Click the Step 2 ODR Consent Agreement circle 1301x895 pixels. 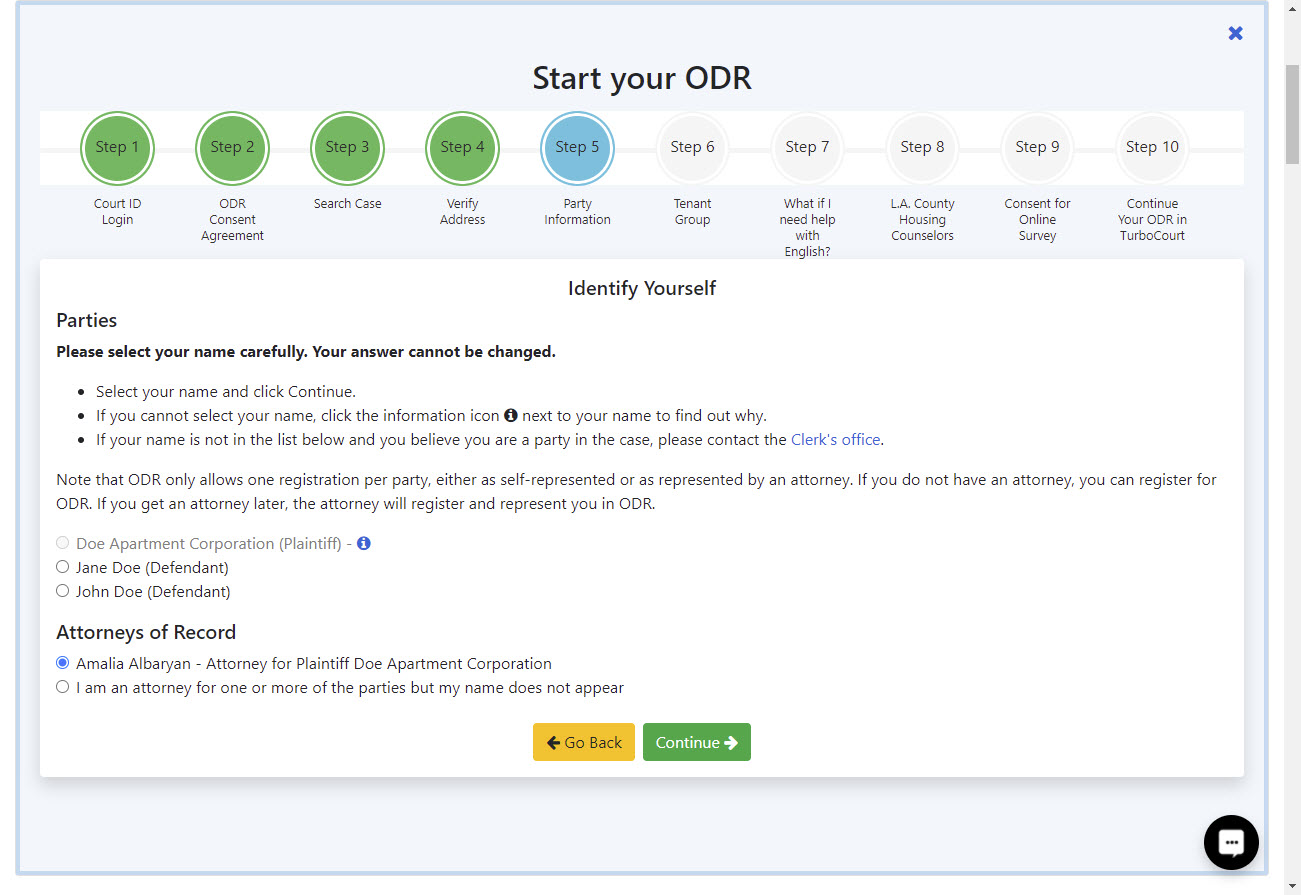232,147
